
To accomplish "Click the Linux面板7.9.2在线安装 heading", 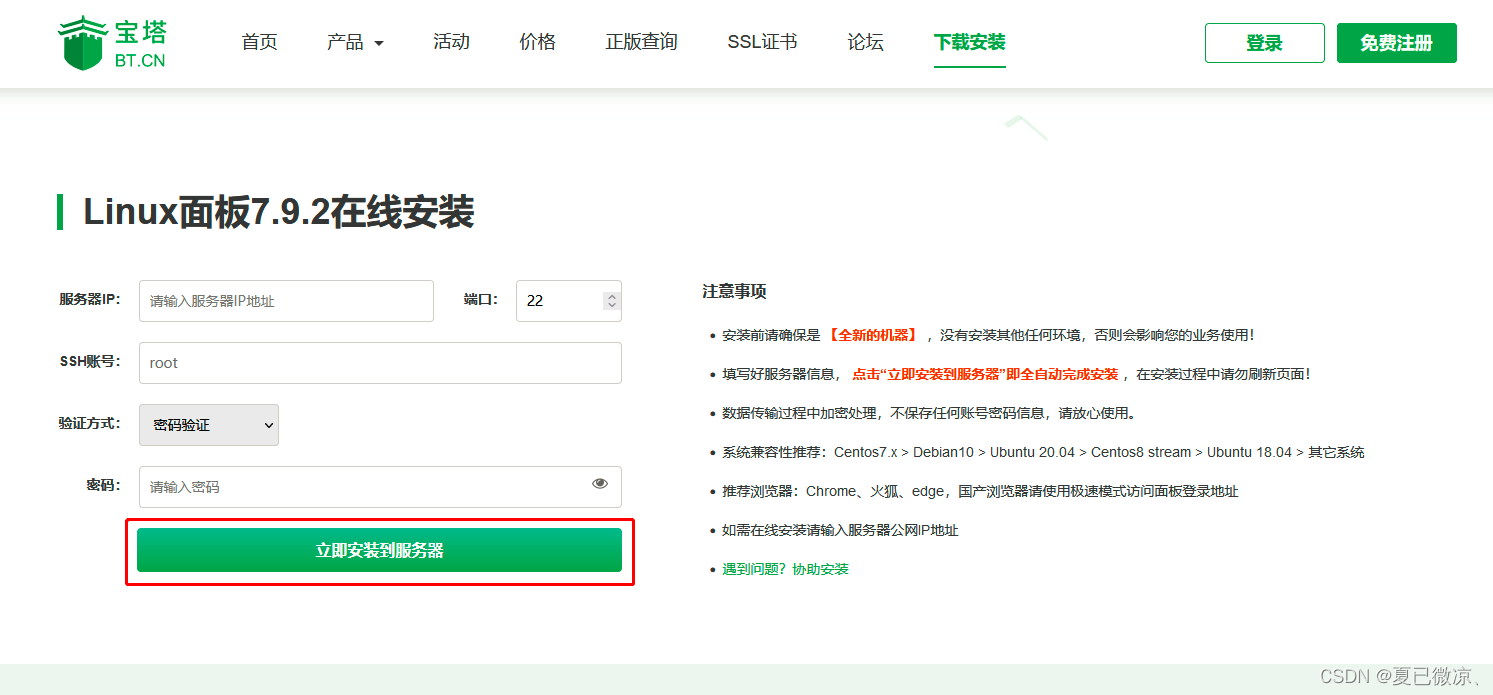I will coord(278,212).
